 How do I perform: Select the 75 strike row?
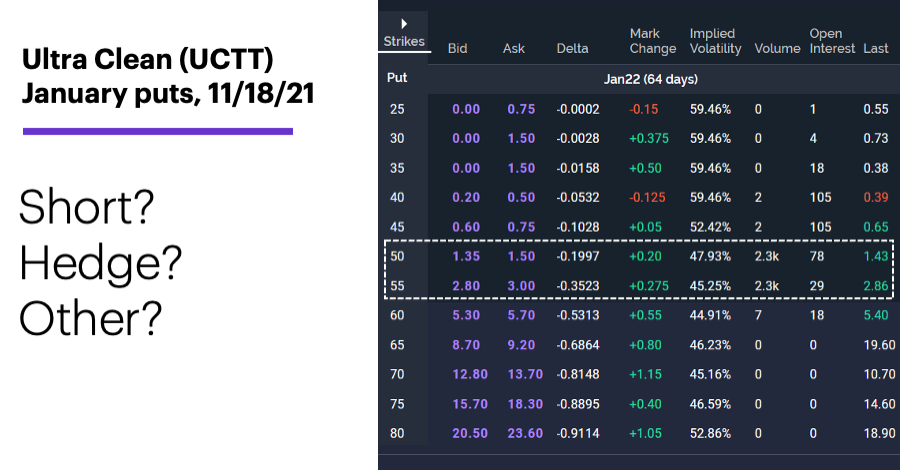[x=639, y=404]
